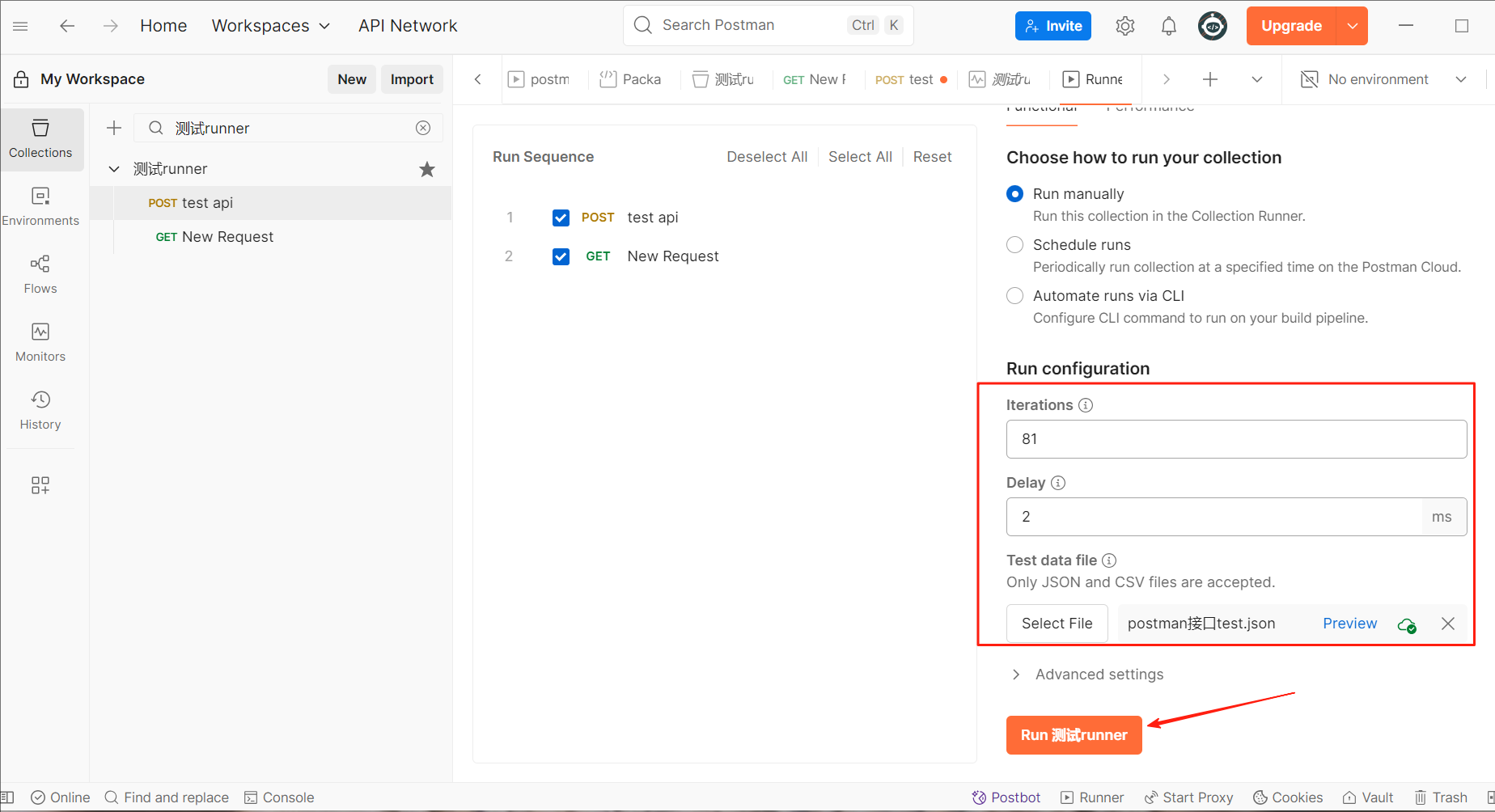Click the Invite button
This screenshot has height=812, width=1495.
(x=1053, y=26)
